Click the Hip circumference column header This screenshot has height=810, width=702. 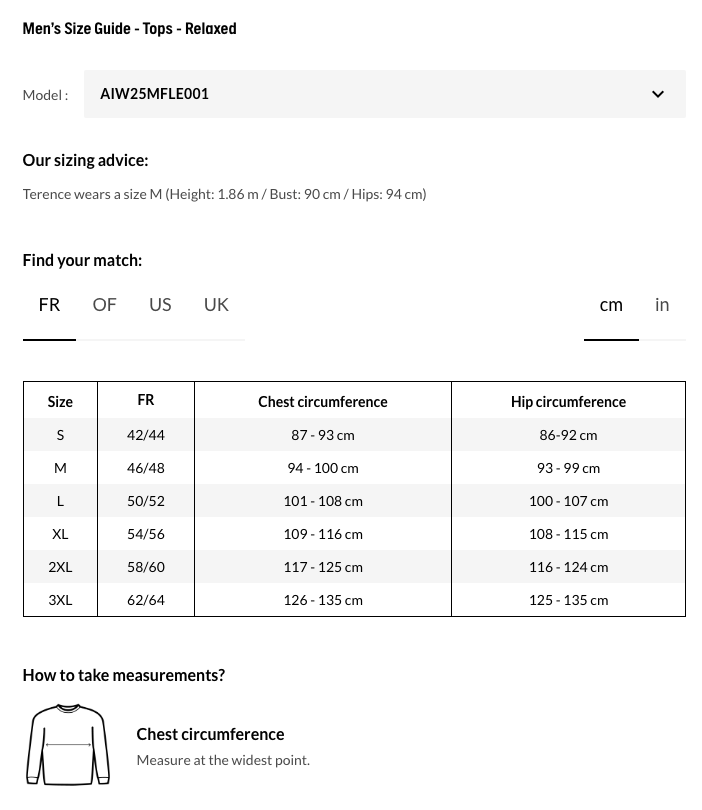click(568, 402)
